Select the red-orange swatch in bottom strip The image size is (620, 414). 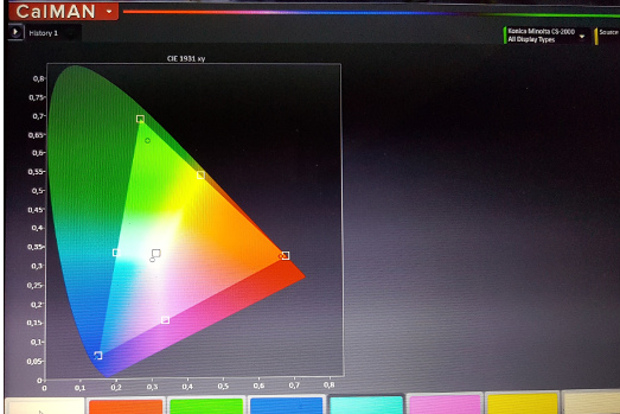pyautogui.click(x=125, y=406)
